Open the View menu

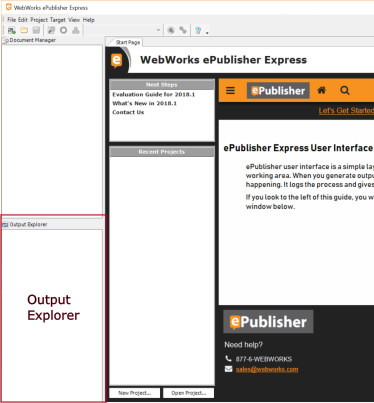(x=74, y=20)
